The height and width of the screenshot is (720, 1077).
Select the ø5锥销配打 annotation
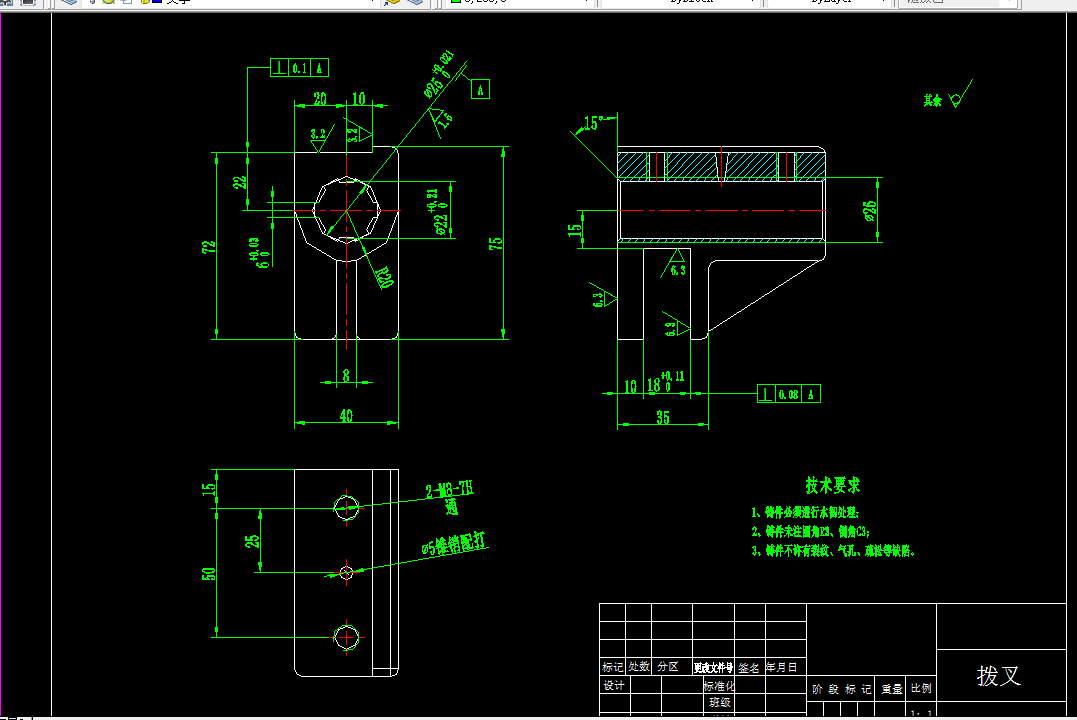click(x=454, y=544)
